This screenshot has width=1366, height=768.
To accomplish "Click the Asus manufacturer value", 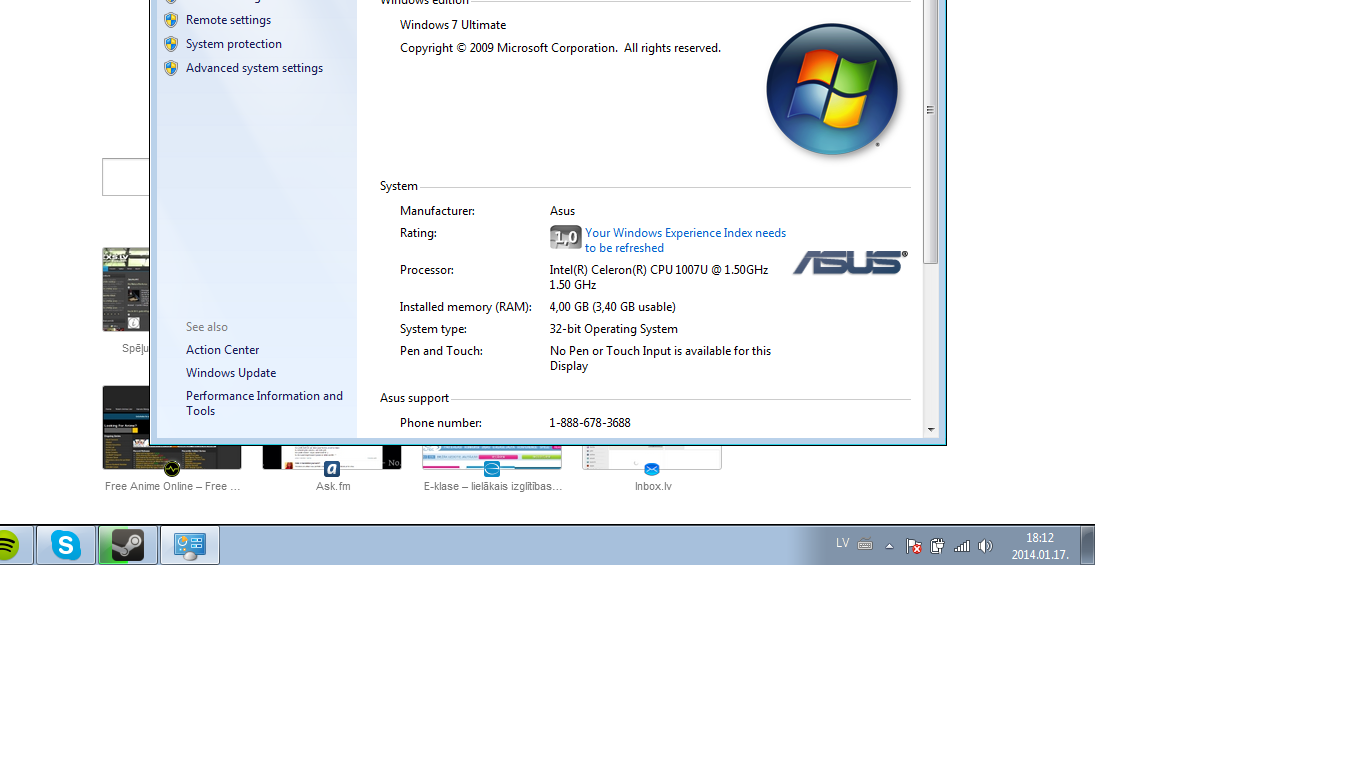I will (562, 211).
